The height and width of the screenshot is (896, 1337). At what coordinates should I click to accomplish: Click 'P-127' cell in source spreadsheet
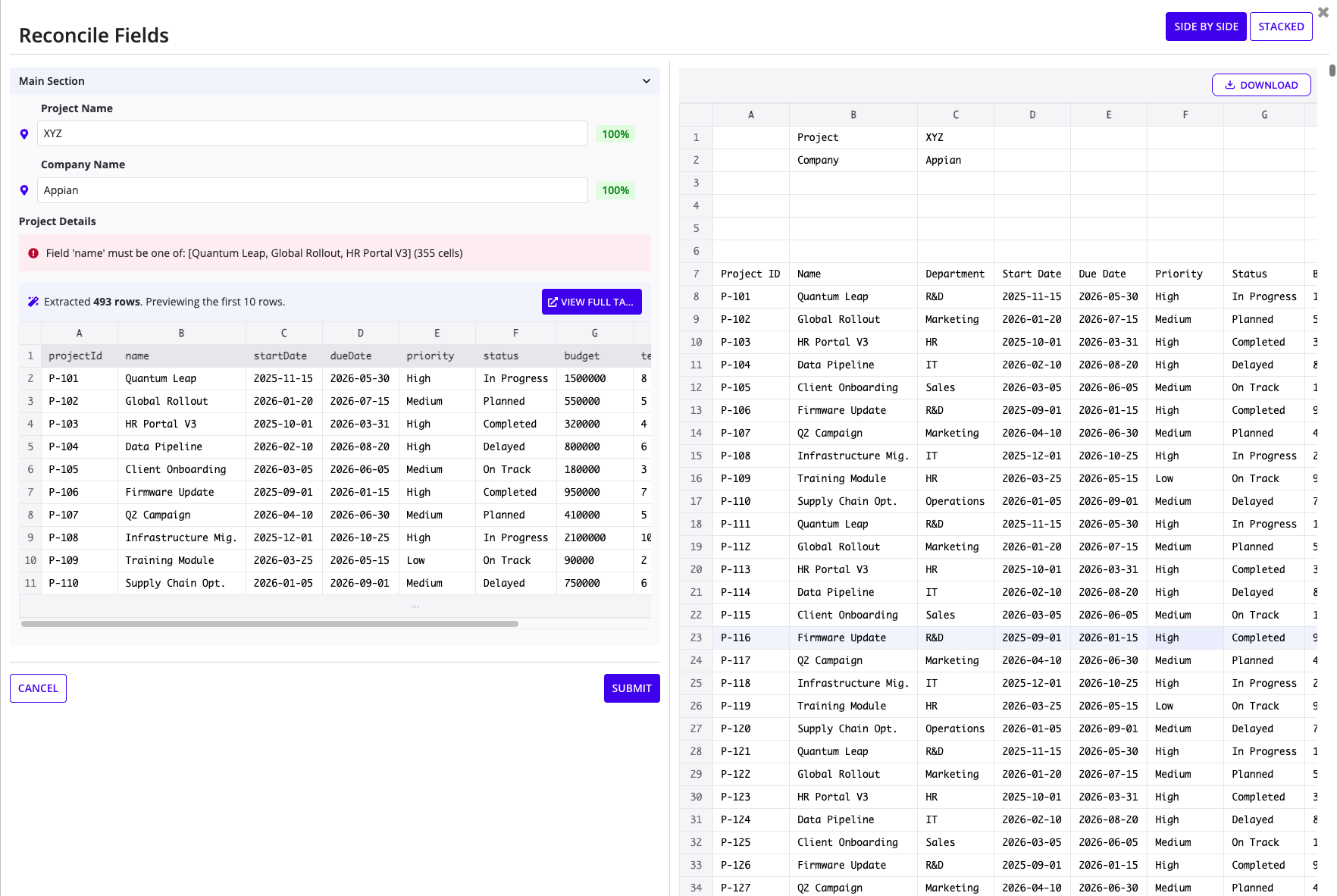(x=751, y=888)
